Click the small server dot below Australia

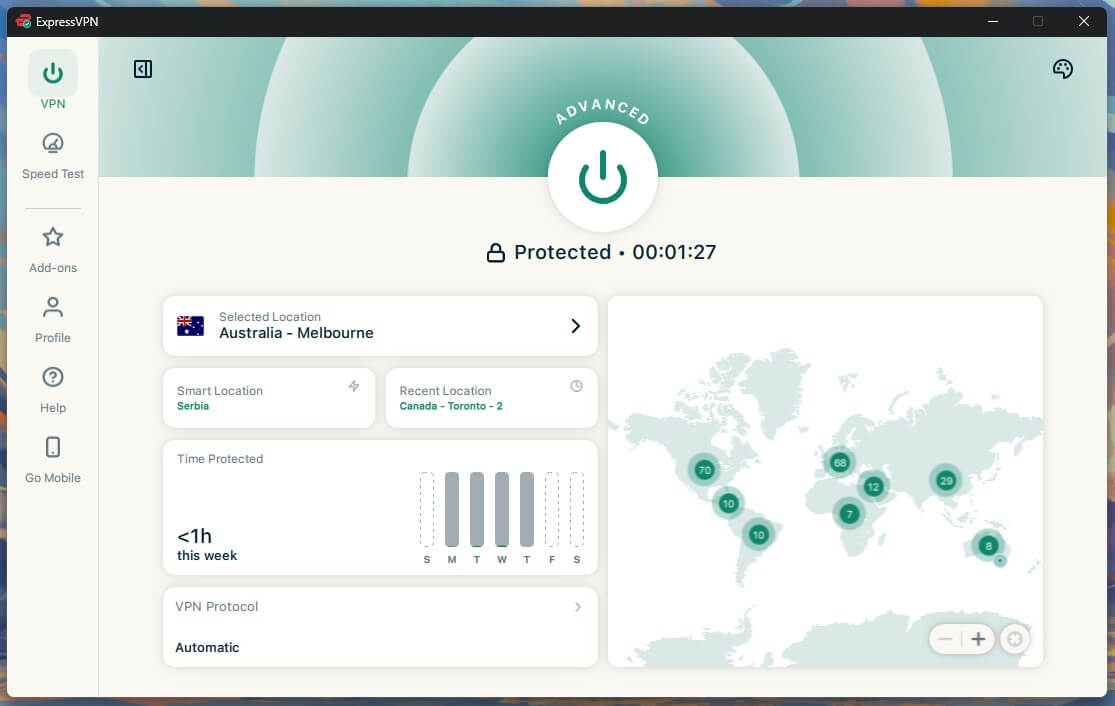1000,561
